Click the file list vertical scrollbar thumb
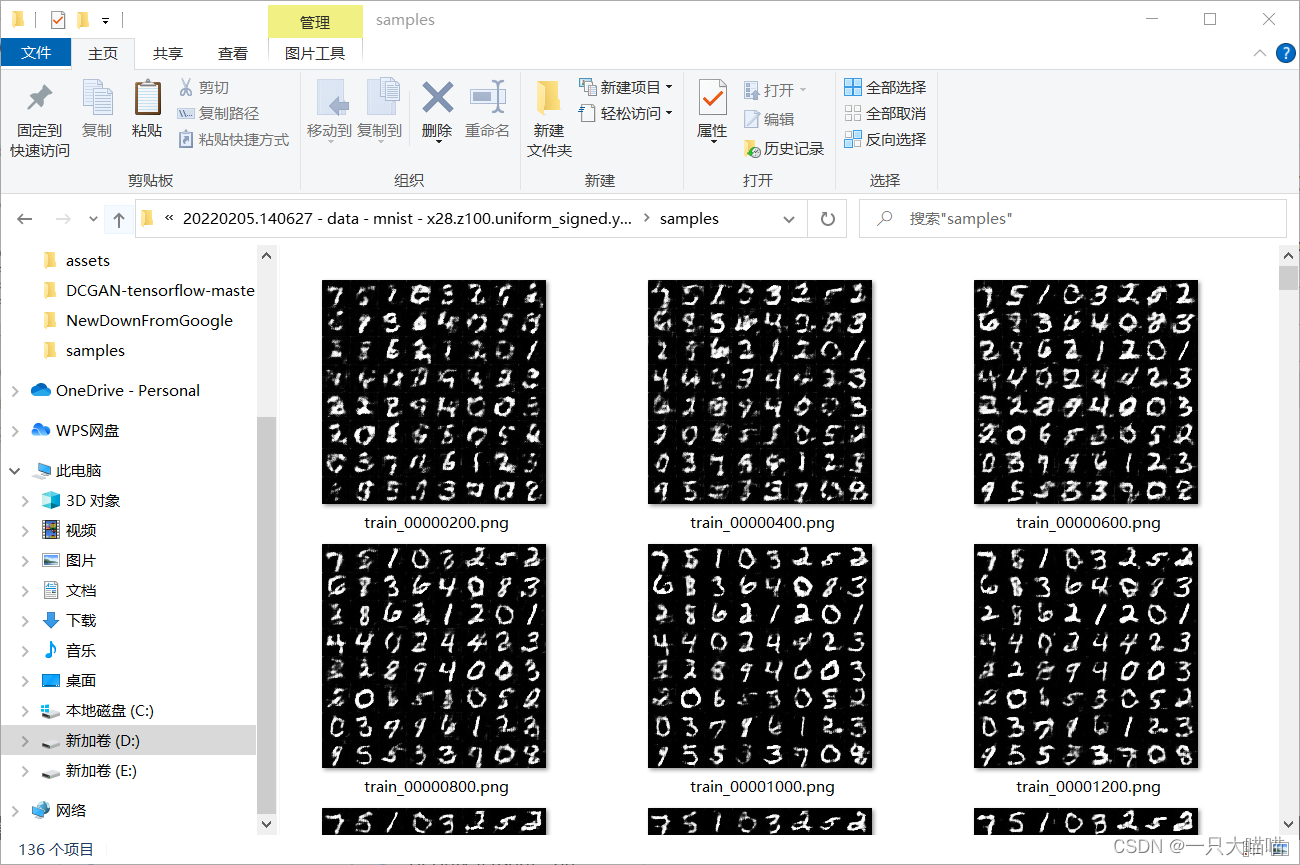Screen dimensions: 1300x865 1288,277
